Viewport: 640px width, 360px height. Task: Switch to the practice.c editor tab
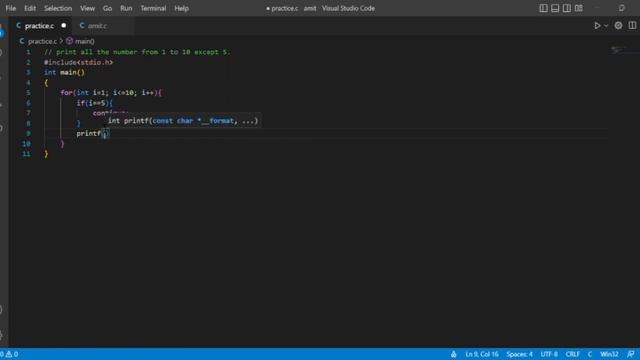tap(40, 26)
